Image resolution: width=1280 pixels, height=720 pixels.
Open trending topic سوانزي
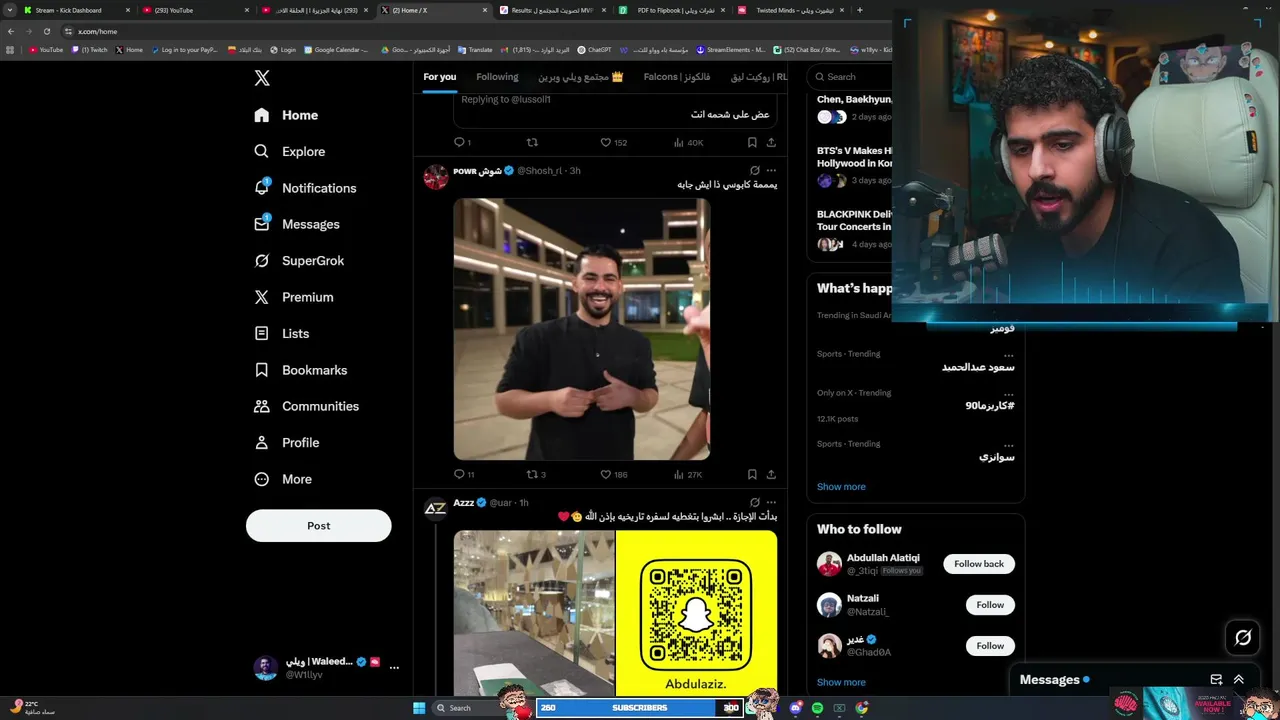(x=997, y=457)
